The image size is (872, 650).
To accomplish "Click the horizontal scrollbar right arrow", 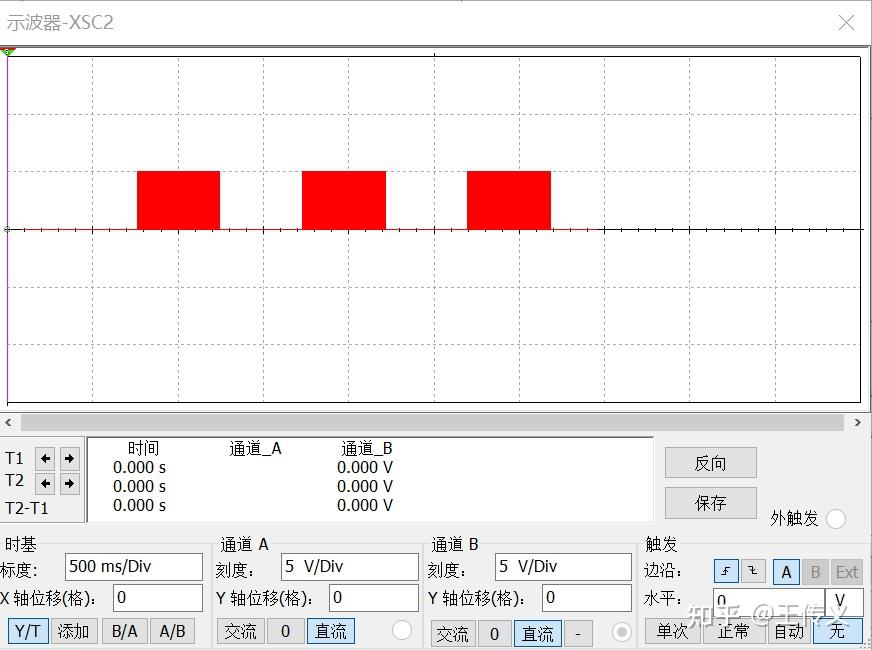I will [858, 423].
